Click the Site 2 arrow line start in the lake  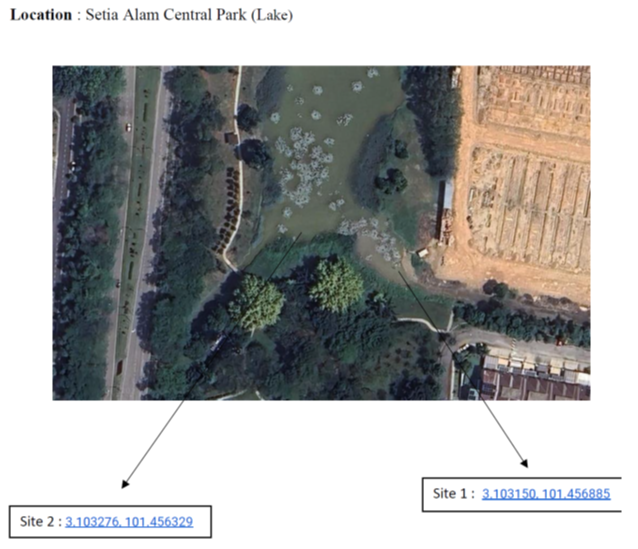pos(300,233)
